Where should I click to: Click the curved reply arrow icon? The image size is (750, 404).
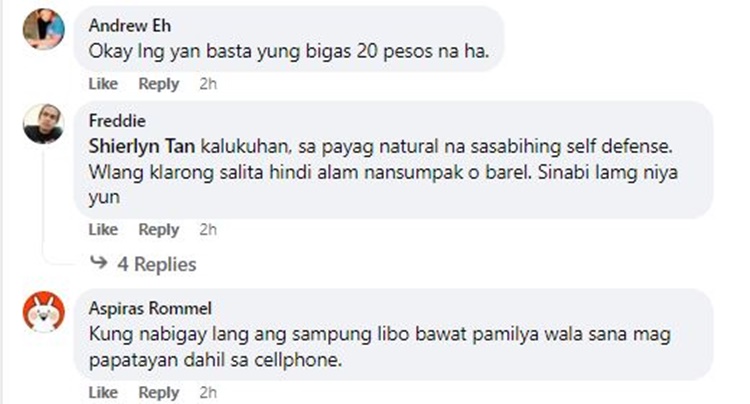tap(99, 262)
